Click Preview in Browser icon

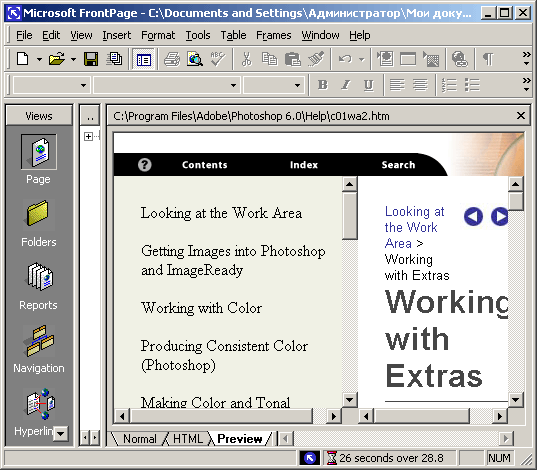click(x=195, y=60)
